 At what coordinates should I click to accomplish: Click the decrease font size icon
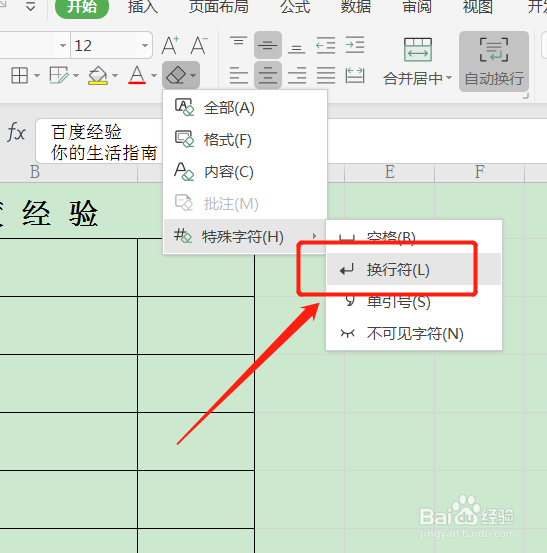199,45
